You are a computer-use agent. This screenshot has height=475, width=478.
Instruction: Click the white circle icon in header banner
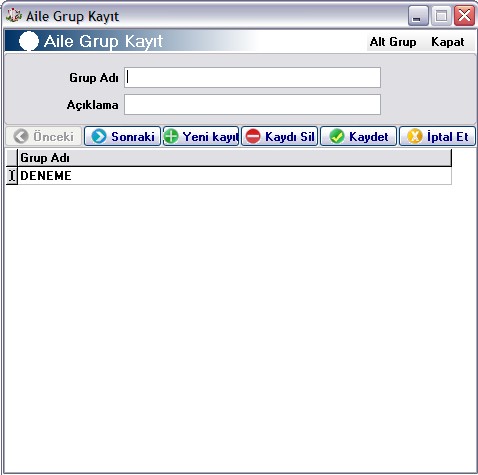(29, 41)
